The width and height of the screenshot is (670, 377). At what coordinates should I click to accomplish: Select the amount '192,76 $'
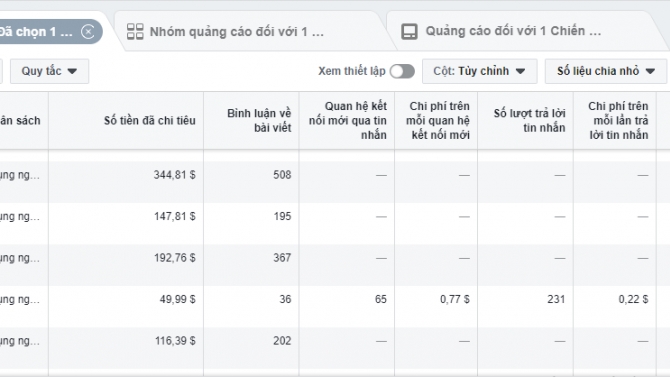(174, 258)
